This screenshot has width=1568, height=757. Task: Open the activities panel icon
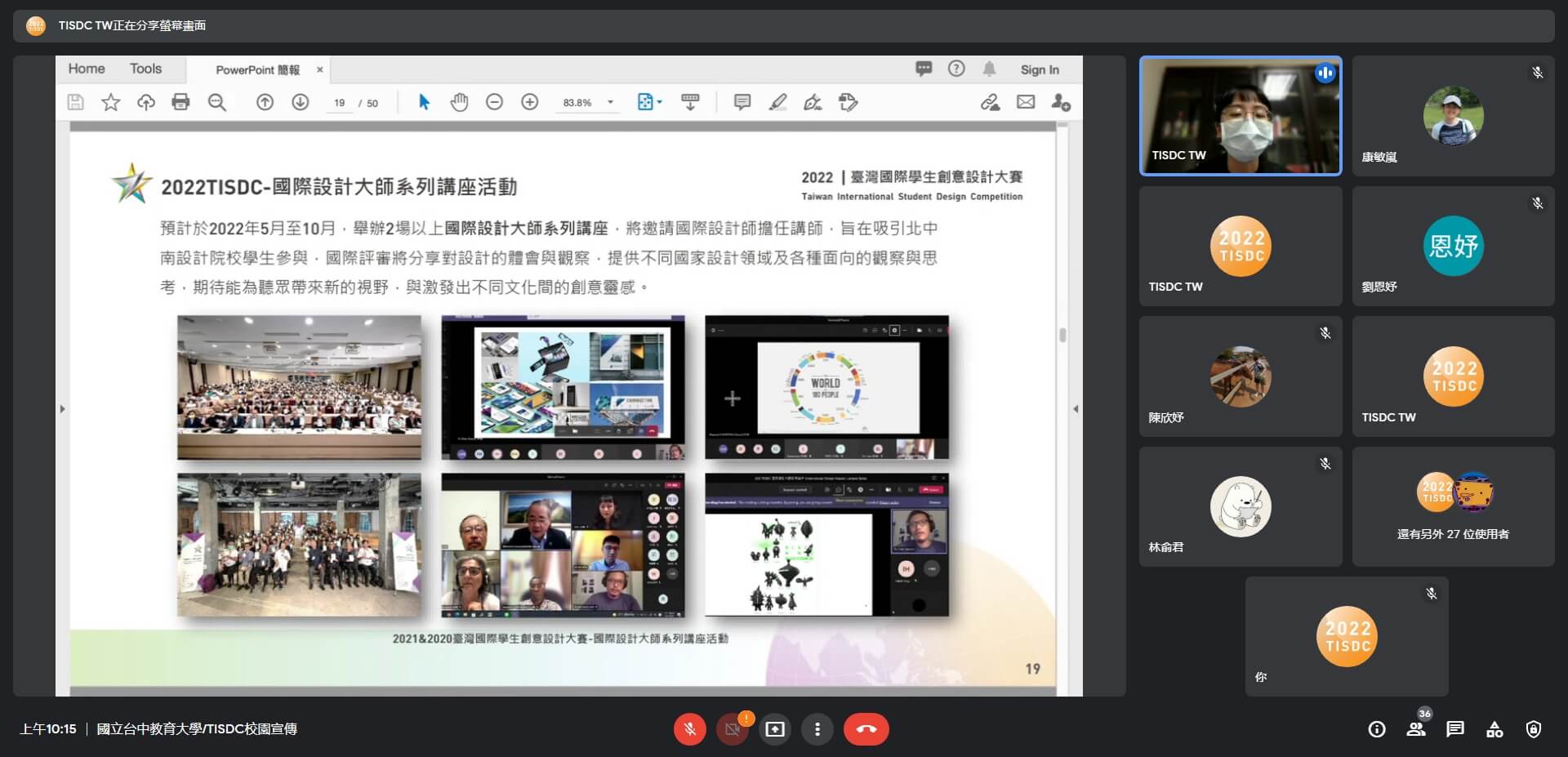tap(1494, 729)
